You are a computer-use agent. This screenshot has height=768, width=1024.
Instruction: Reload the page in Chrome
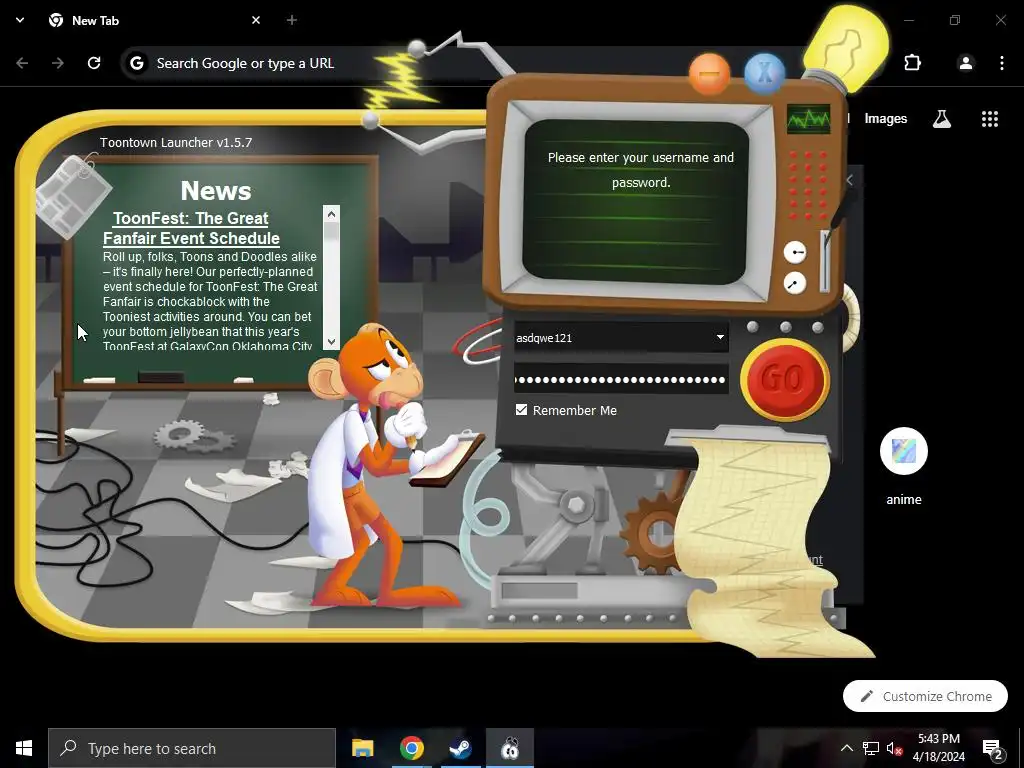click(94, 63)
